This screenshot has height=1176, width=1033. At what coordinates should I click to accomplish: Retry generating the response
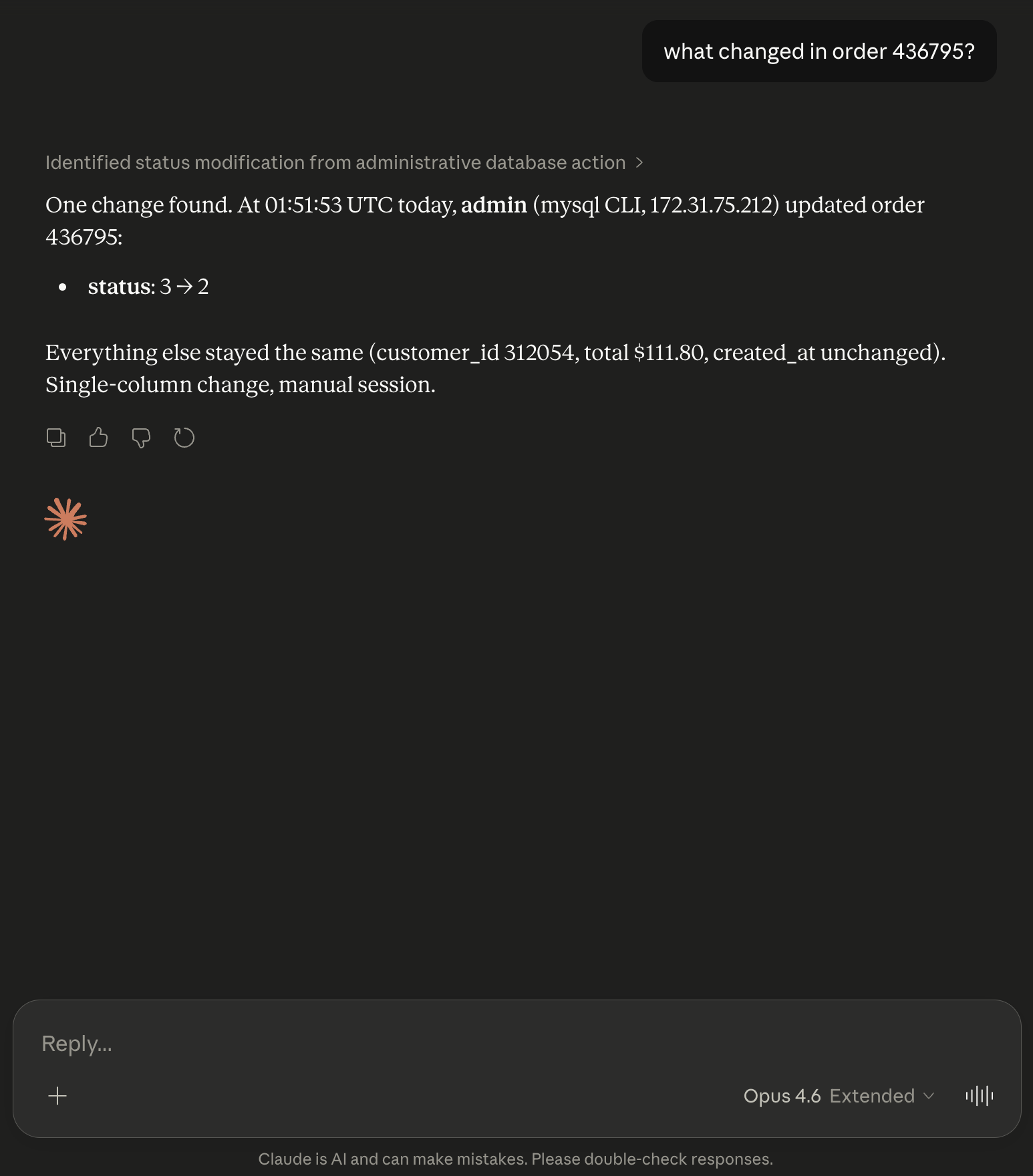(184, 438)
